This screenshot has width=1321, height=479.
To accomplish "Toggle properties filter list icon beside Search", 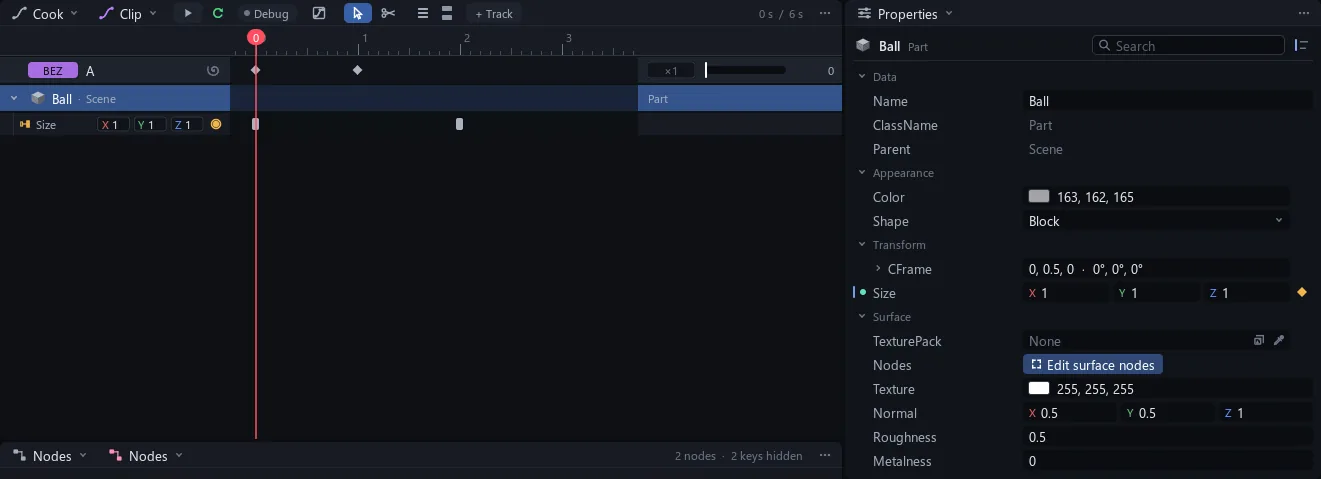I will click(x=1301, y=45).
